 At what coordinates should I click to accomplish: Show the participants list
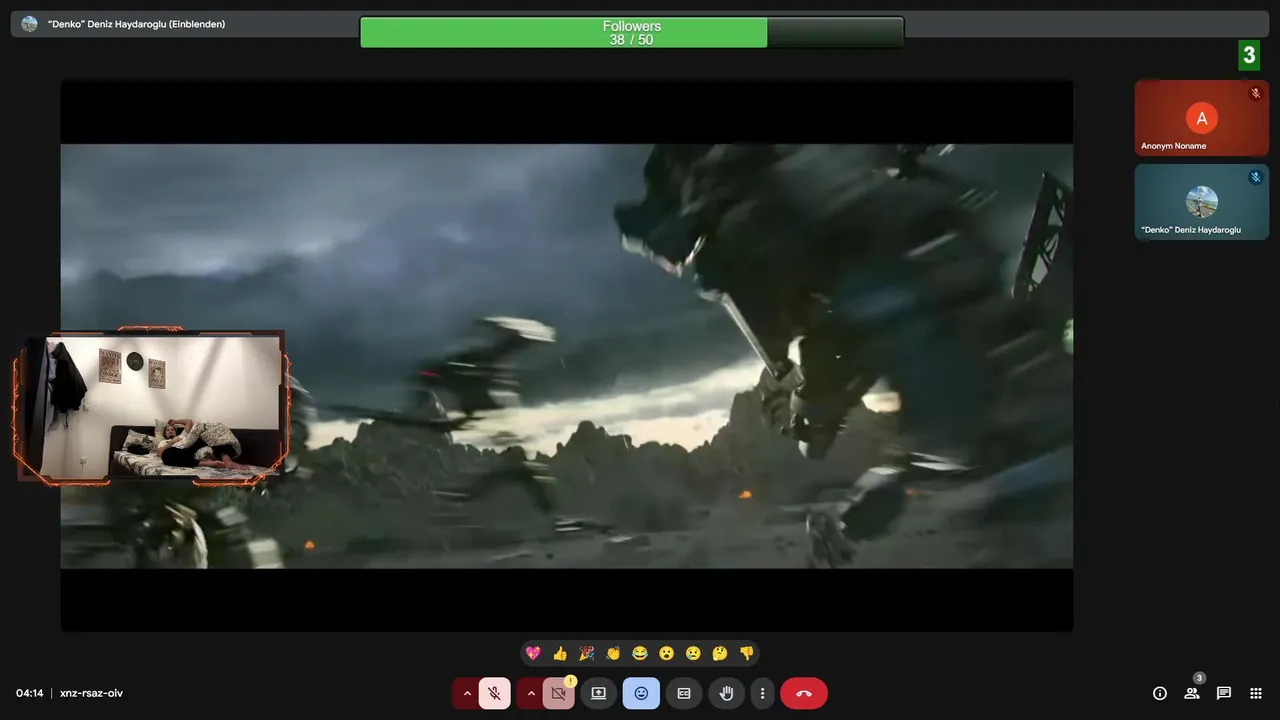coord(1192,693)
